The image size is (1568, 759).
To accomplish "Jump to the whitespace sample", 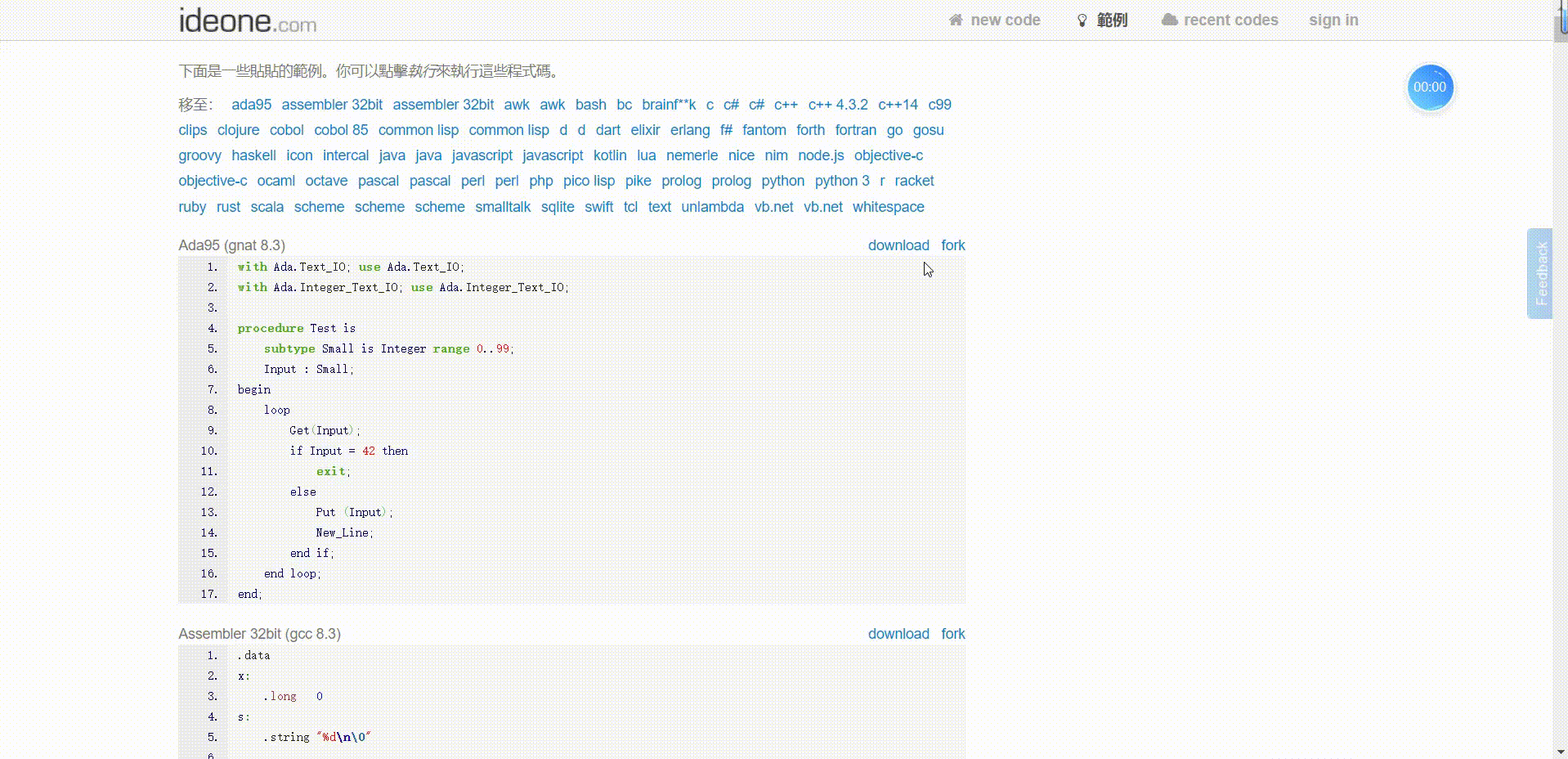I will (888, 207).
